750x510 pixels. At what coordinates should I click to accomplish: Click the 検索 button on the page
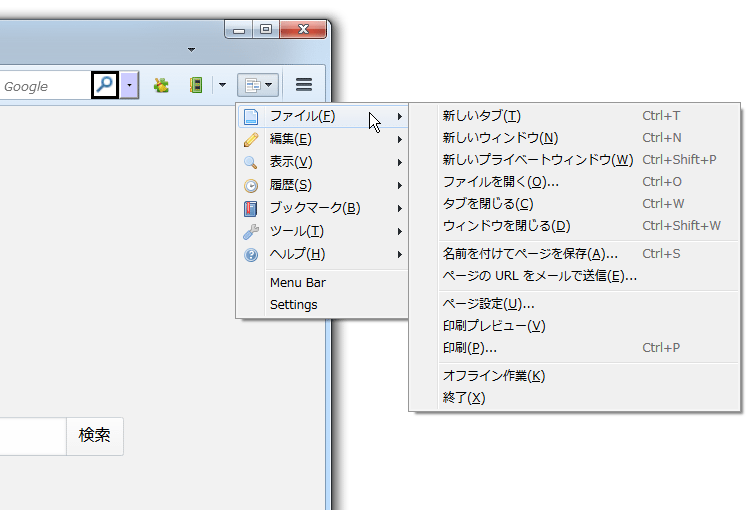pos(95,436)
